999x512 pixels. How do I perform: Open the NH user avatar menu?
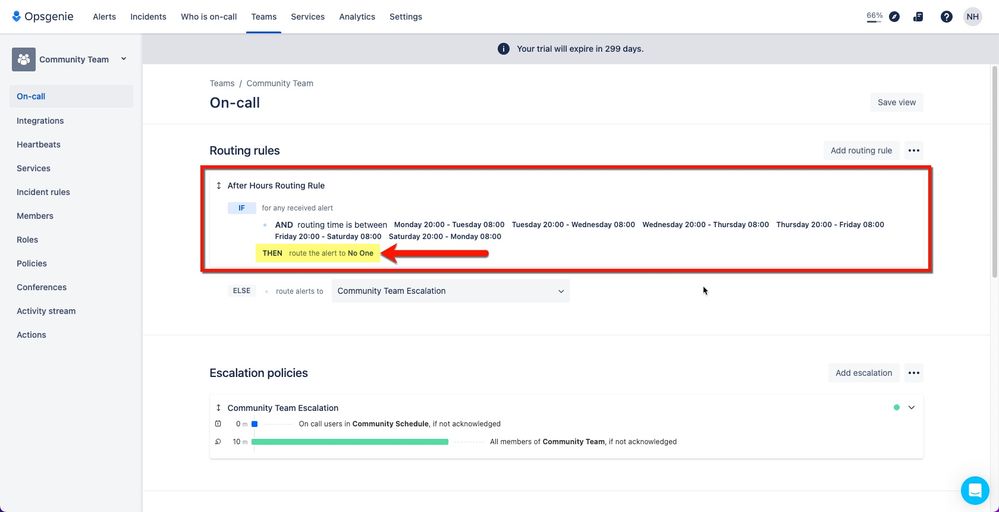(x=972, y=17)
